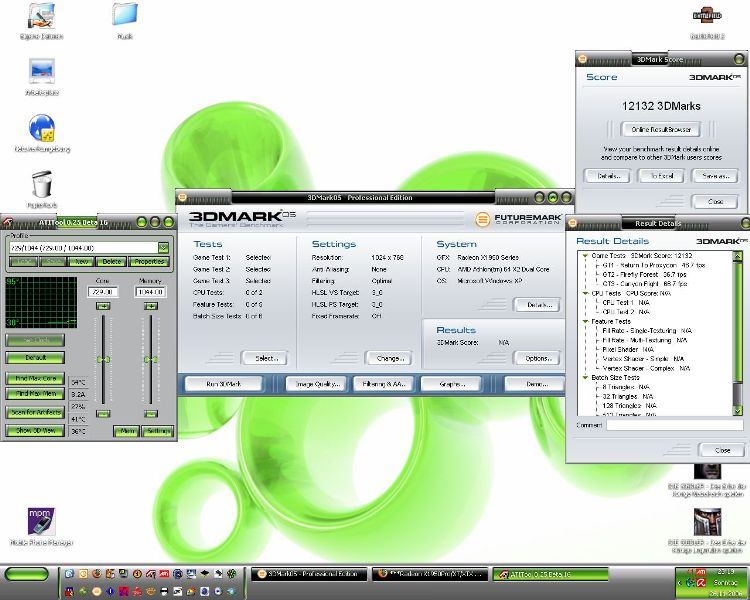Viewport: 750px width, 600px height.
Task: Open Graphs... in 3DMark05
Action: 451,384
